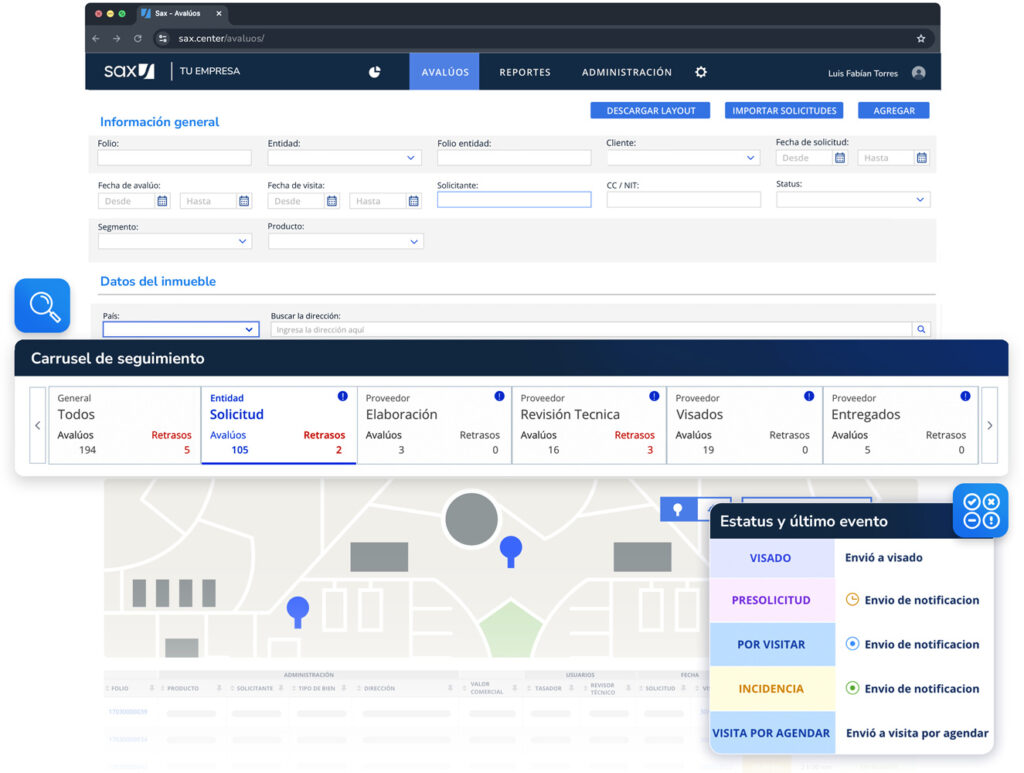The width and height of the screenshot is (1024, 773).
Task: Expand the Segmento dropdown
Action: click(175, 241)
